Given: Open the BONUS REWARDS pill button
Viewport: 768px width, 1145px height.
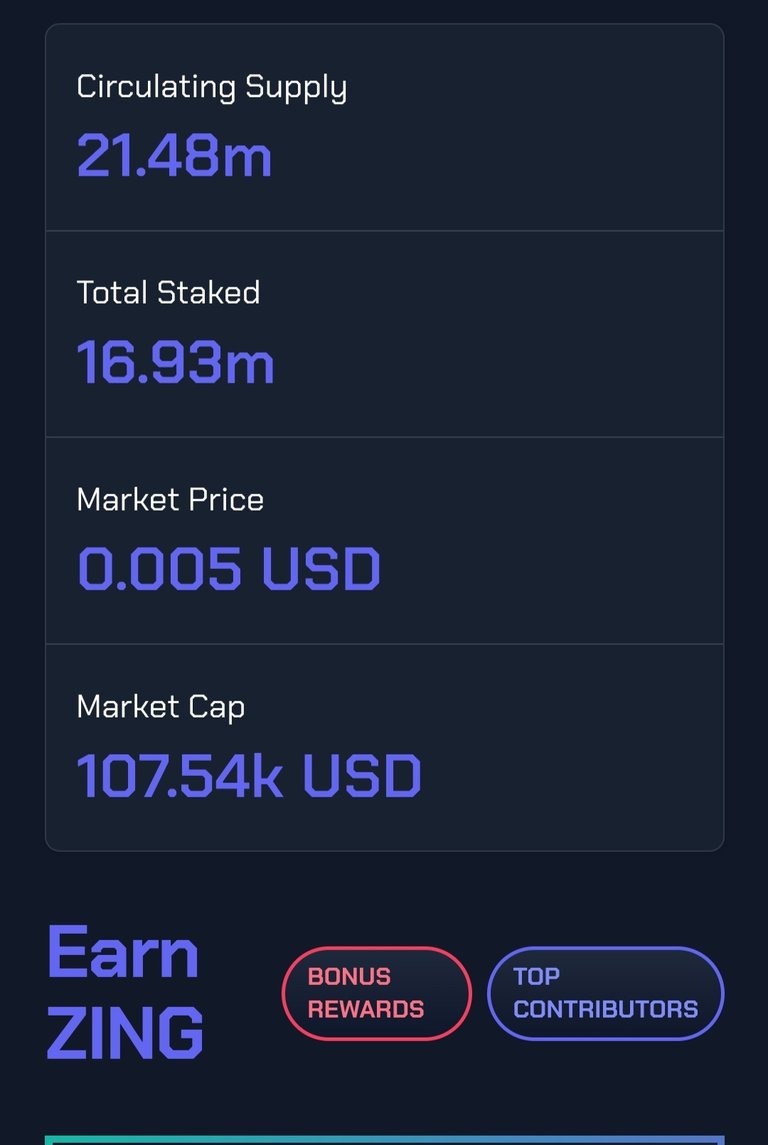Looking at the screenshot, I should coord(377,993).
